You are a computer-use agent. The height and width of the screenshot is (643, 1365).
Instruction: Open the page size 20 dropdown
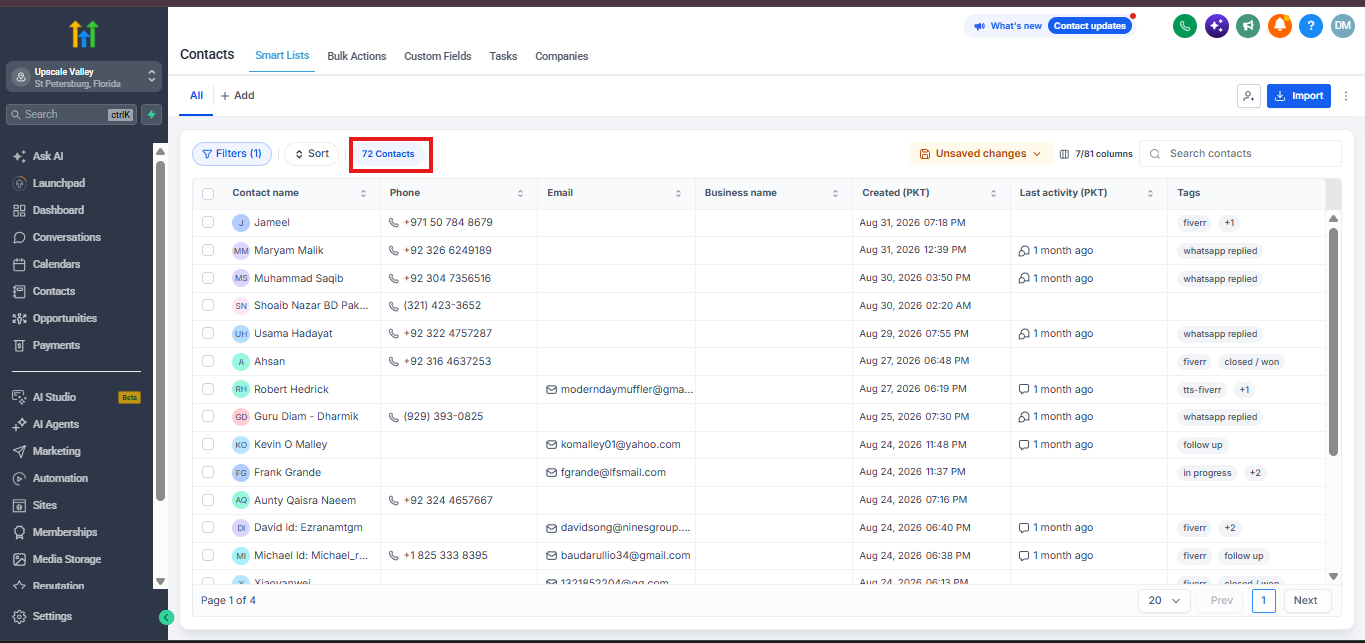point(1164,600)
